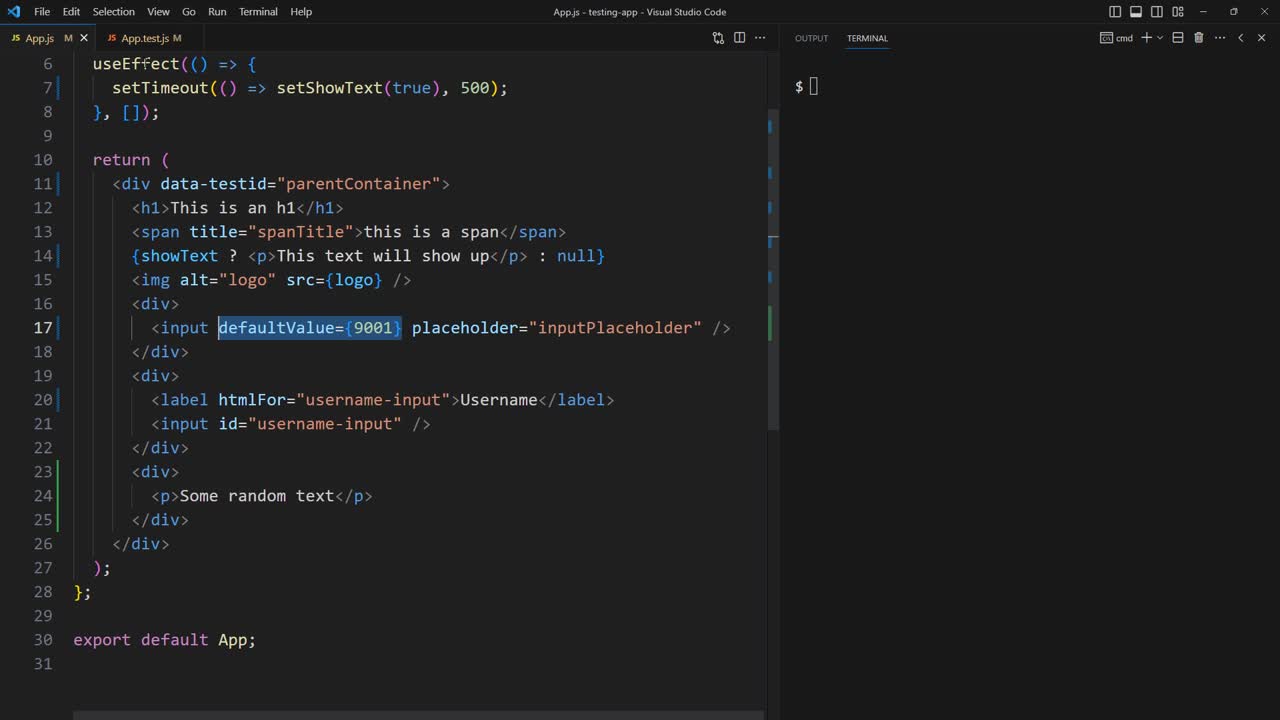The height and width of the screenshot is (720, 1280).
Task: Open terminal panel ellipsis views and more actions
Action: (x=1220, y=38)
